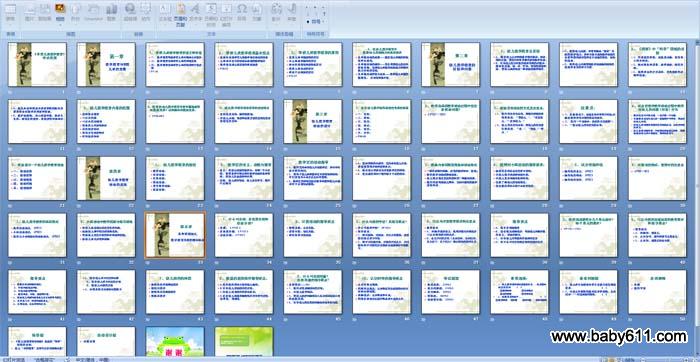Viewport: 700px width, 362px height.
Task: Open the Photo Album (相册) tool
Action: 60,12
